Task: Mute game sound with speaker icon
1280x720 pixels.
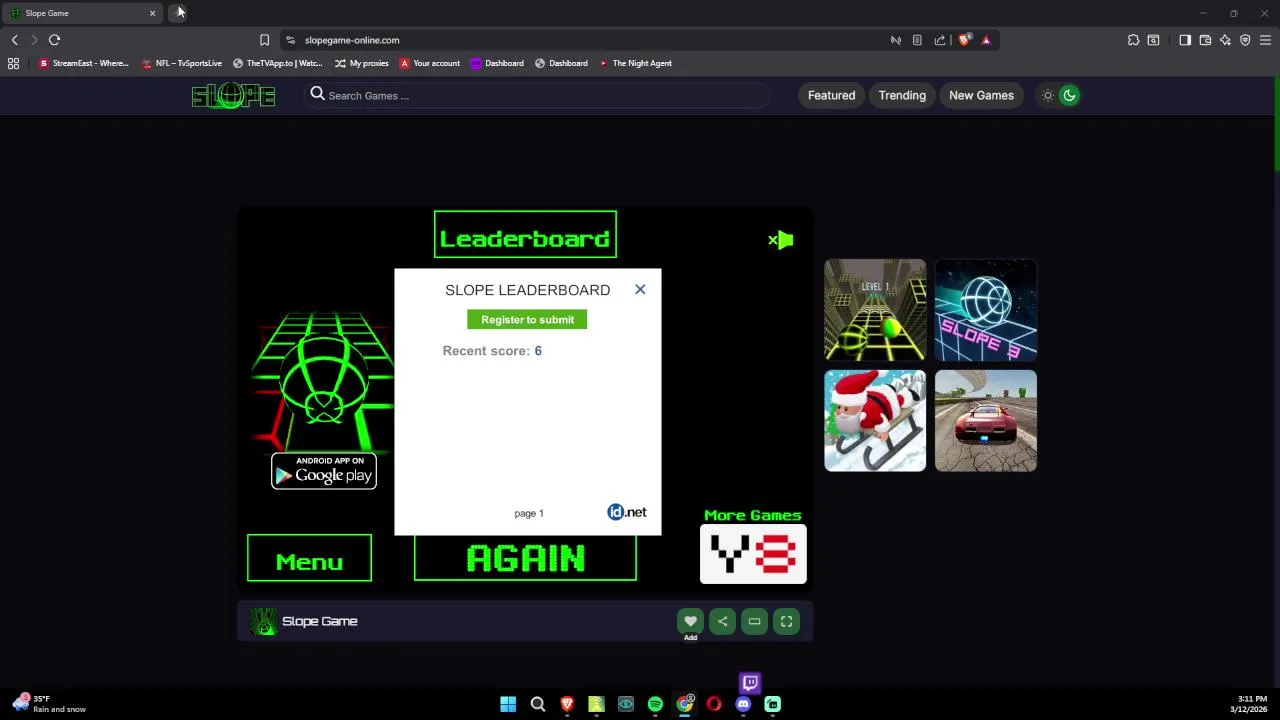Action: pos(781,240)
